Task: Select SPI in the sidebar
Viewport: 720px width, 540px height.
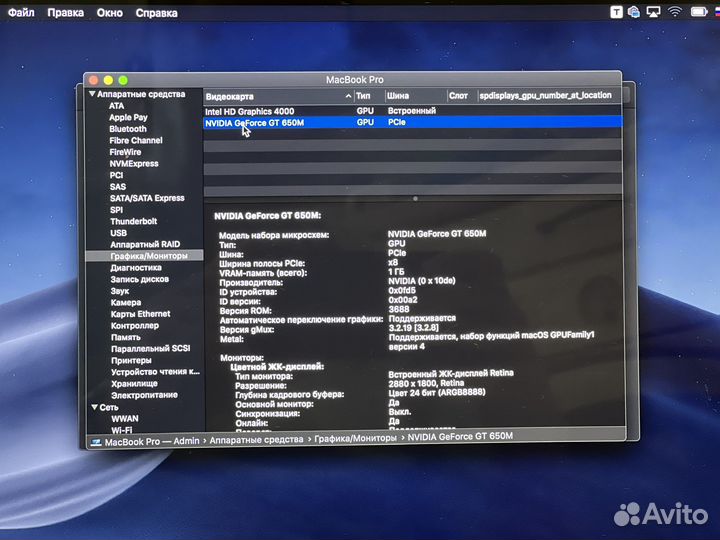Action: (117, 209)
